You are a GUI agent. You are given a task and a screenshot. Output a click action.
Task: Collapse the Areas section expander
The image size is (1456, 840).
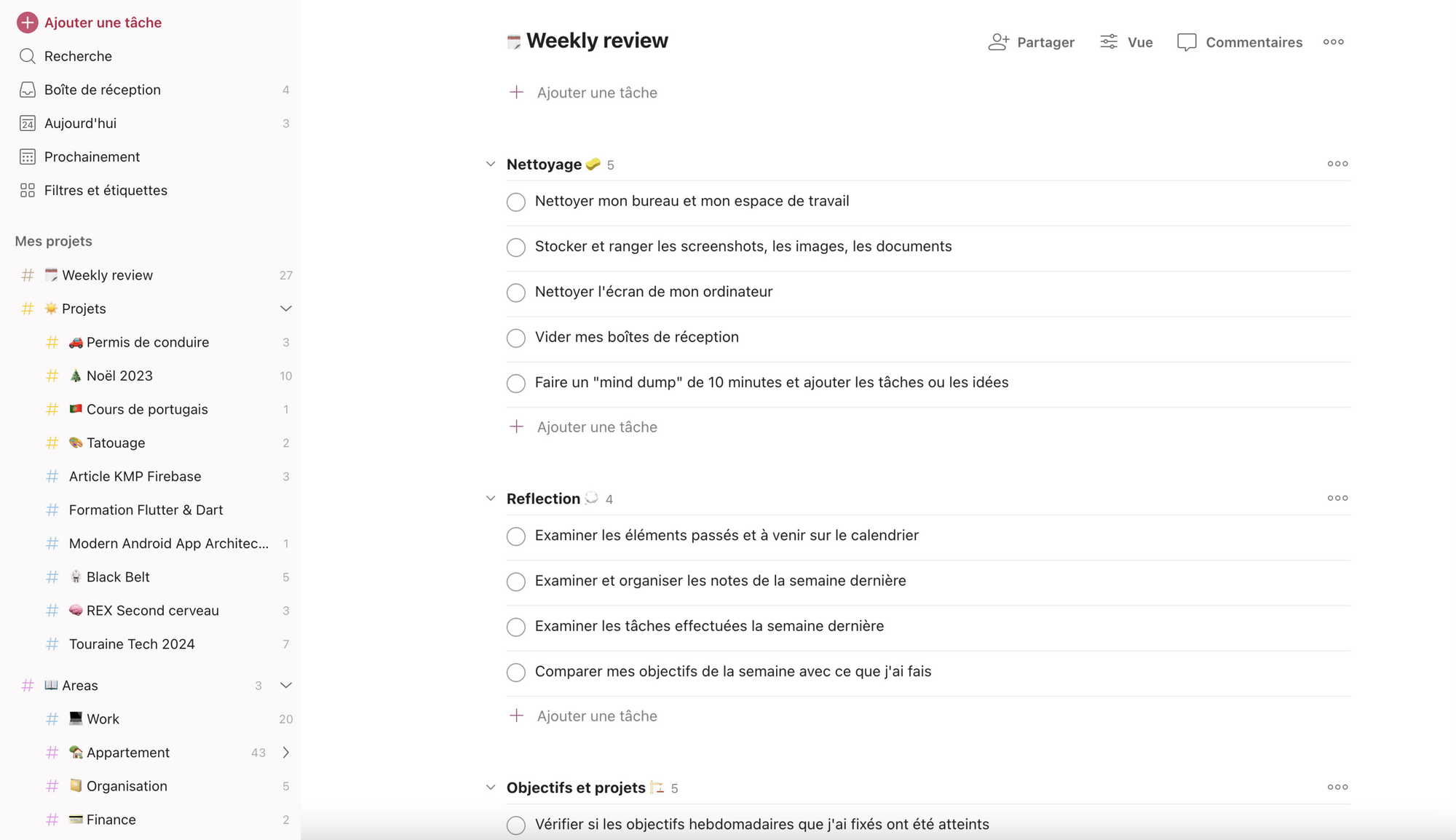click(284, 685)
